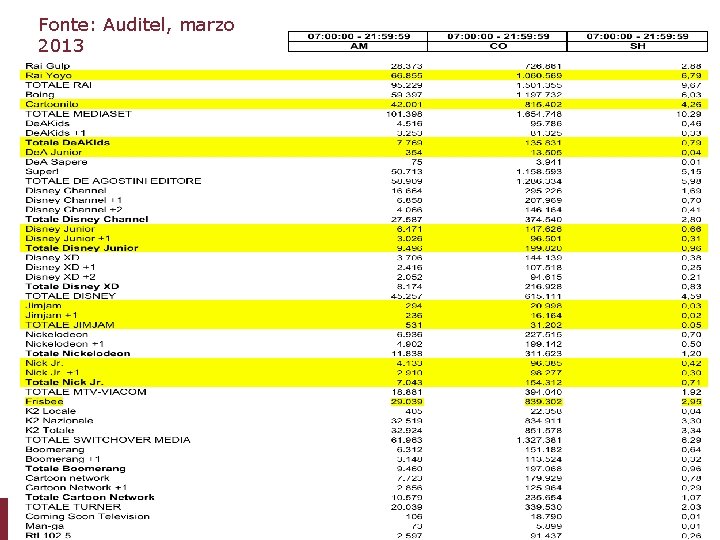Click the Frisbee row label

(44, 401)
